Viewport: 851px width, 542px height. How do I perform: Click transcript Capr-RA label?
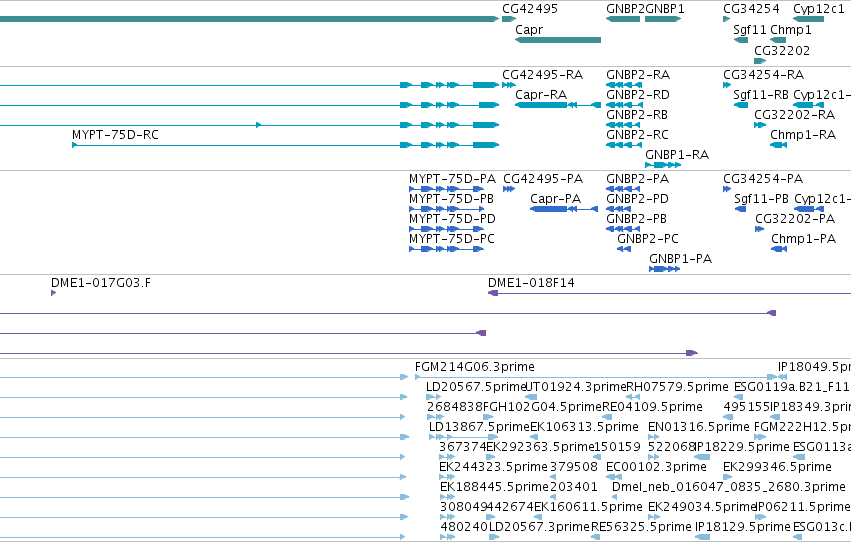click(541, 94)
